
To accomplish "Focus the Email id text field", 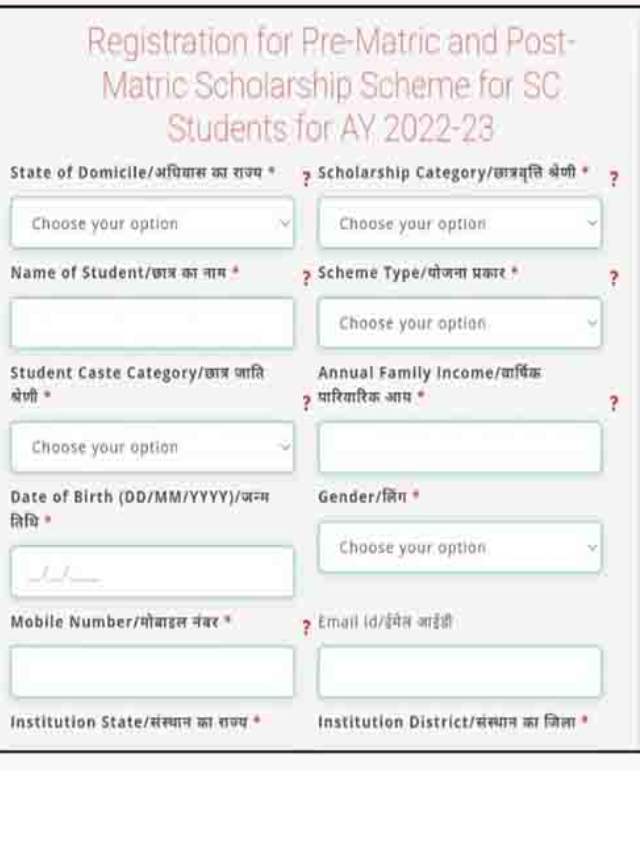I will 460,671.
